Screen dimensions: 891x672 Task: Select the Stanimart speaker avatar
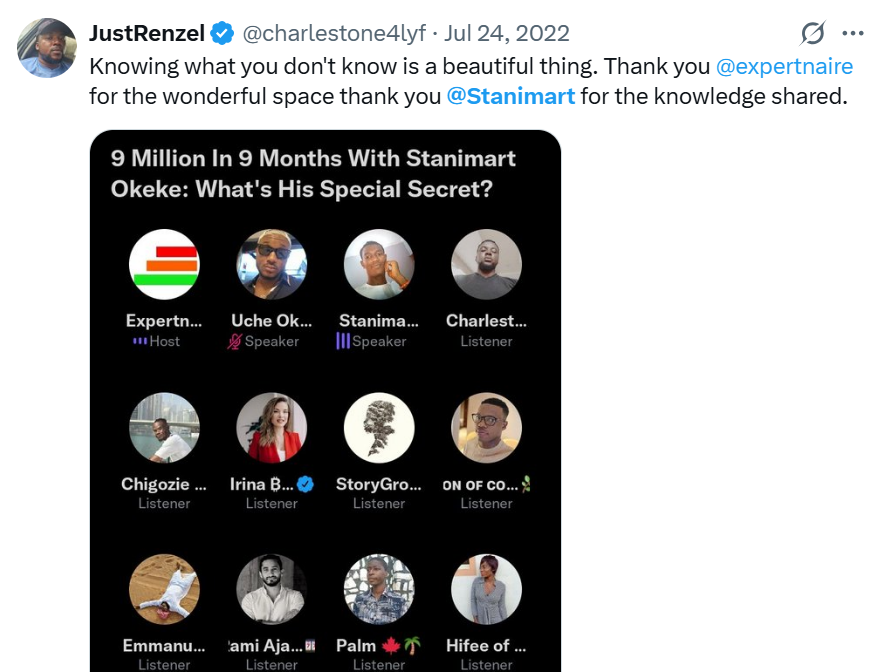pyautogui.click(x=379, y=265)
